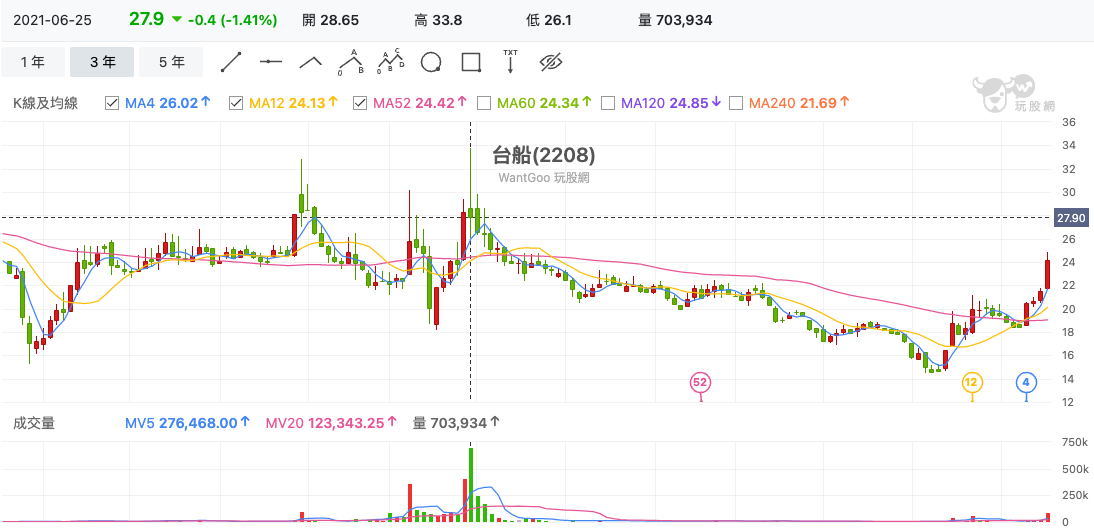Click the 量 703,934 value in header
Screen dimensions: 1094x532
coord(675,20)
